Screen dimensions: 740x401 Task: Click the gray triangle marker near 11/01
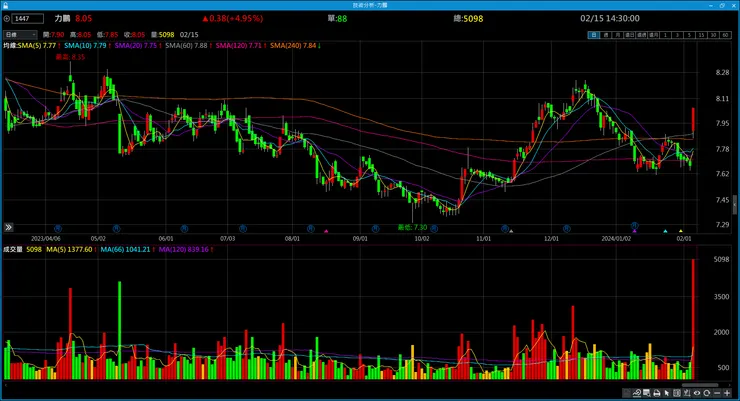point(511,231)
